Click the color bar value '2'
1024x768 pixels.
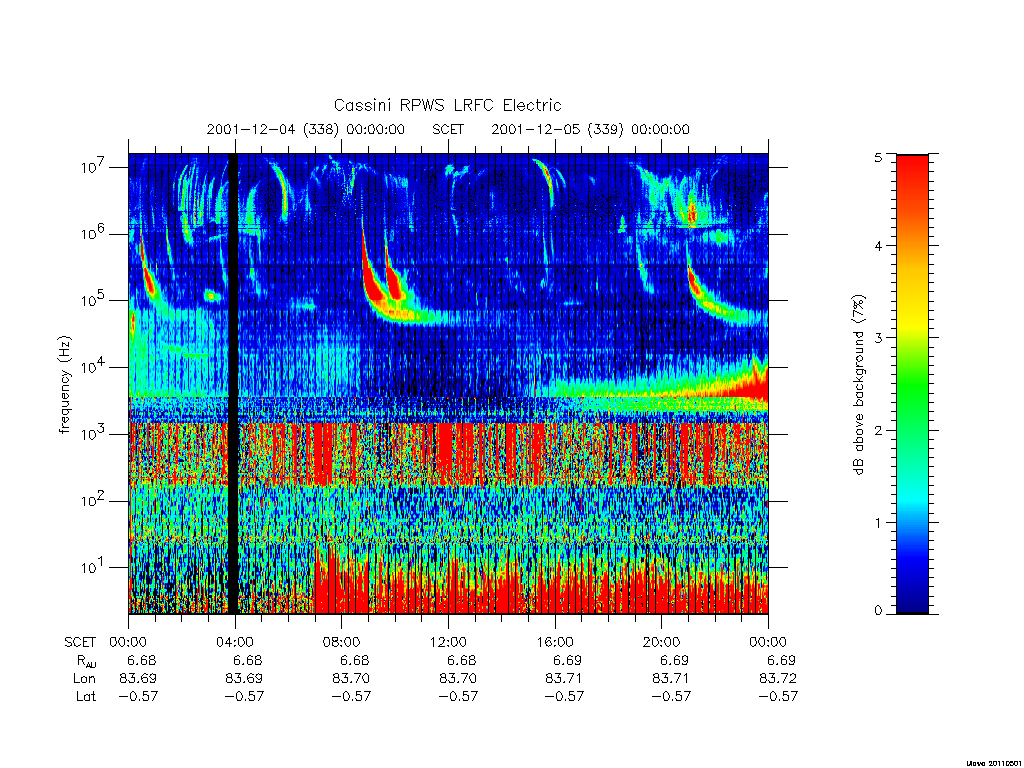pos(878,430)
